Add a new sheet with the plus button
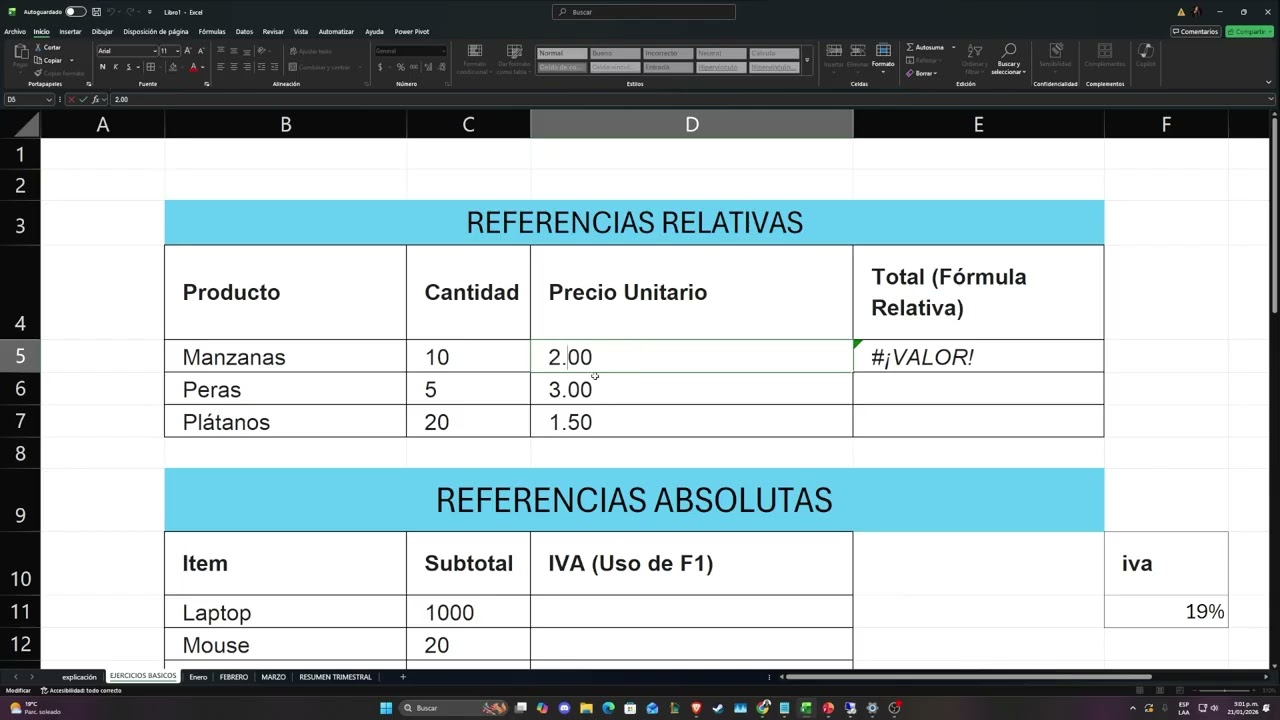This screenshot has width=1280, height=720. (403, 677)
